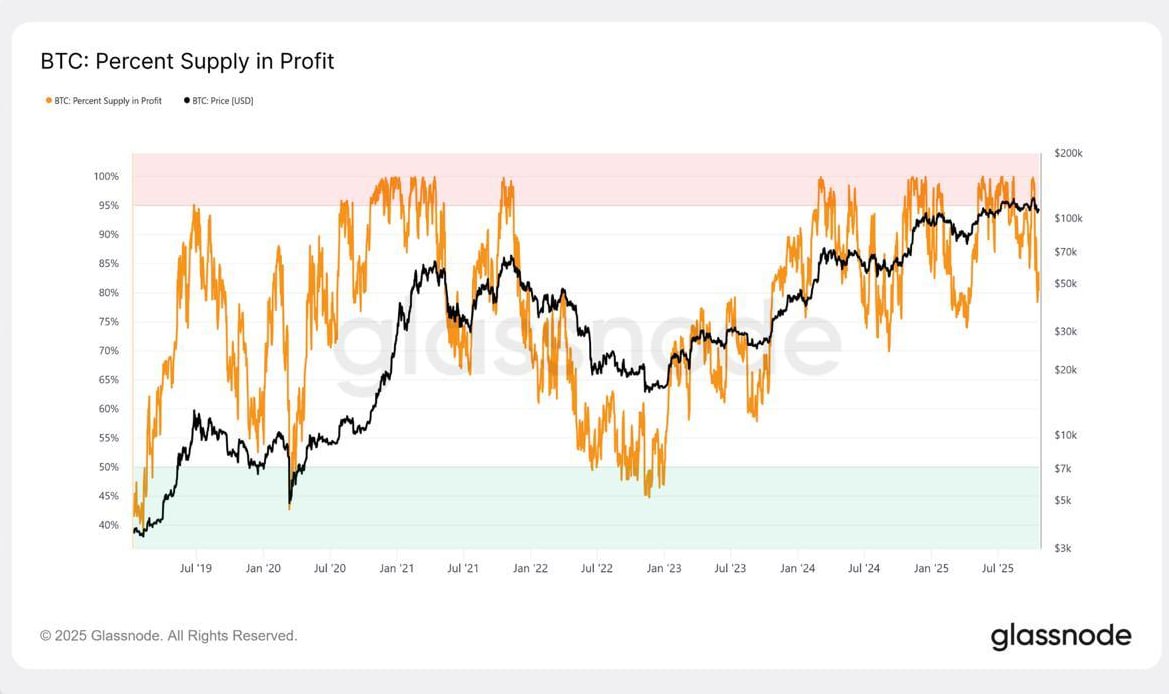Click the Jan '21 marker on the time axis

396,568
